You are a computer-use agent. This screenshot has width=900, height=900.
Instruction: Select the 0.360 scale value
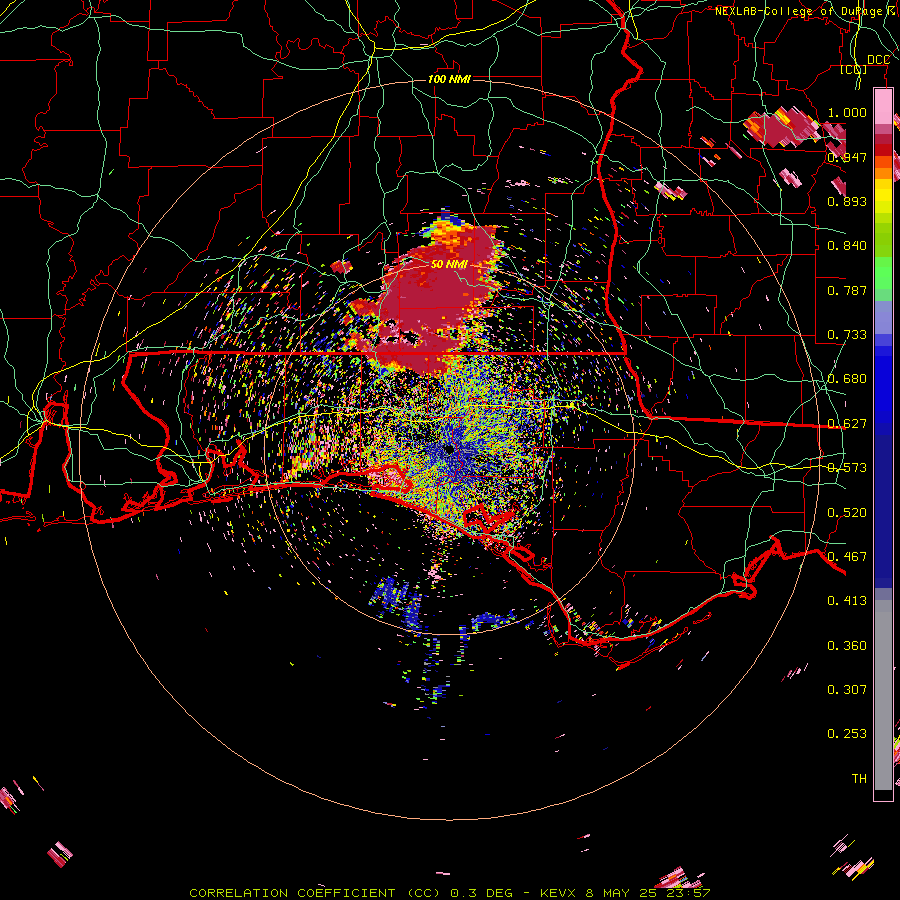click(x=847, y=646)
